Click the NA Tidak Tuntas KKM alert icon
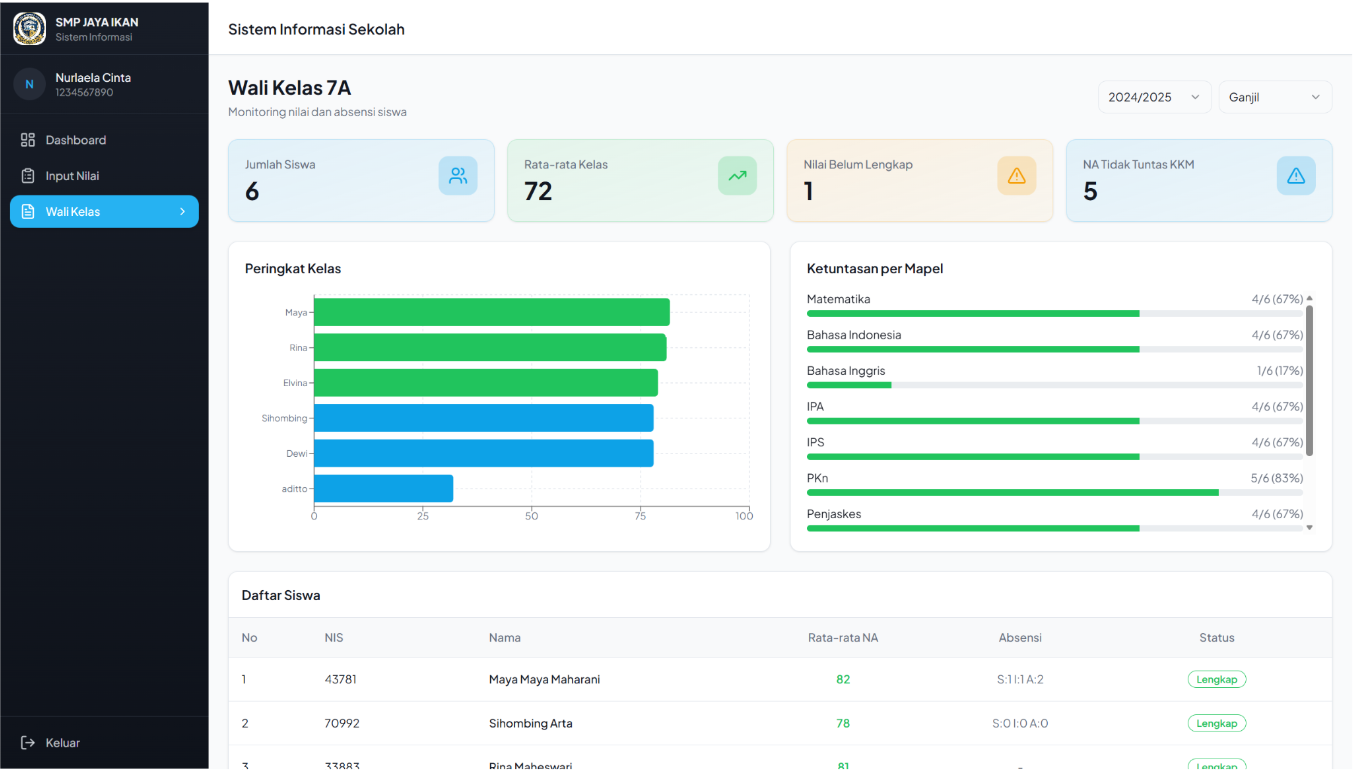Image resolution: width=1354 pixels, height=772 pixels. pos(1296,176)
